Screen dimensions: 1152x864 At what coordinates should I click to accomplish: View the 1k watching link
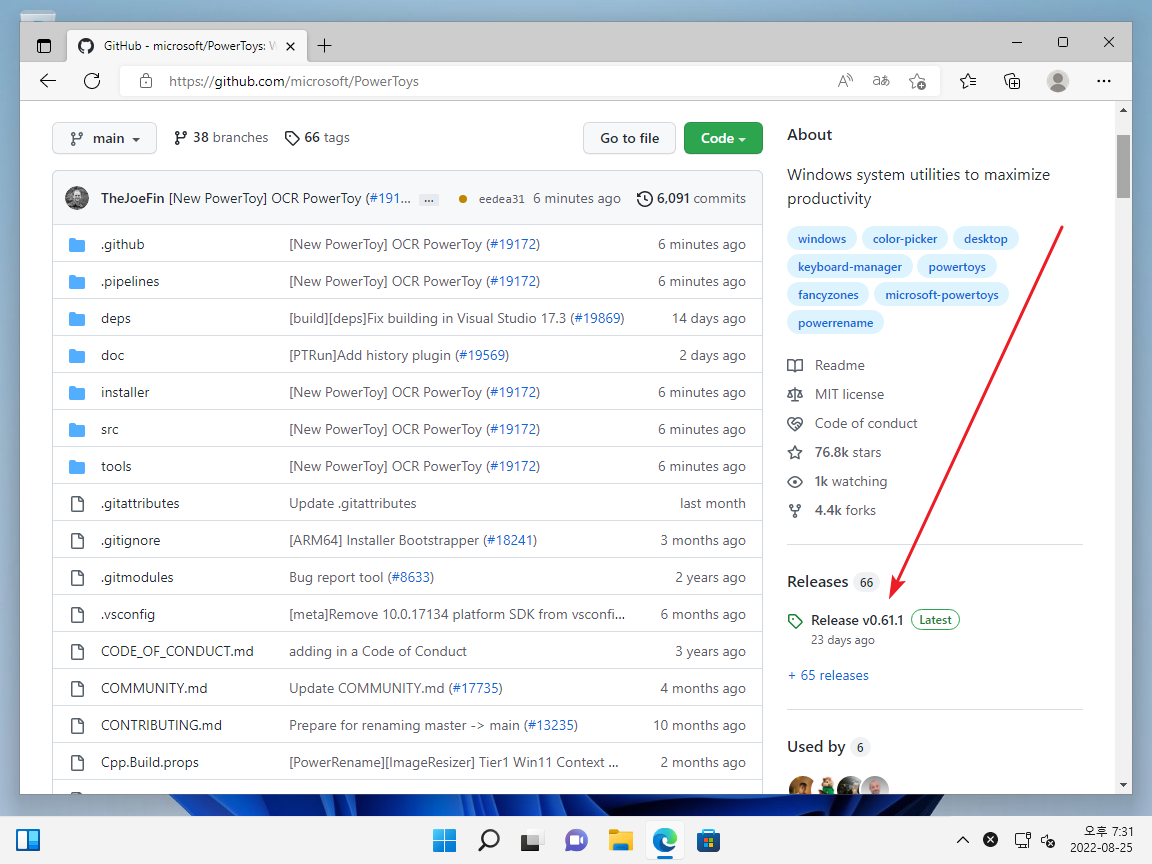click(838, 481)
